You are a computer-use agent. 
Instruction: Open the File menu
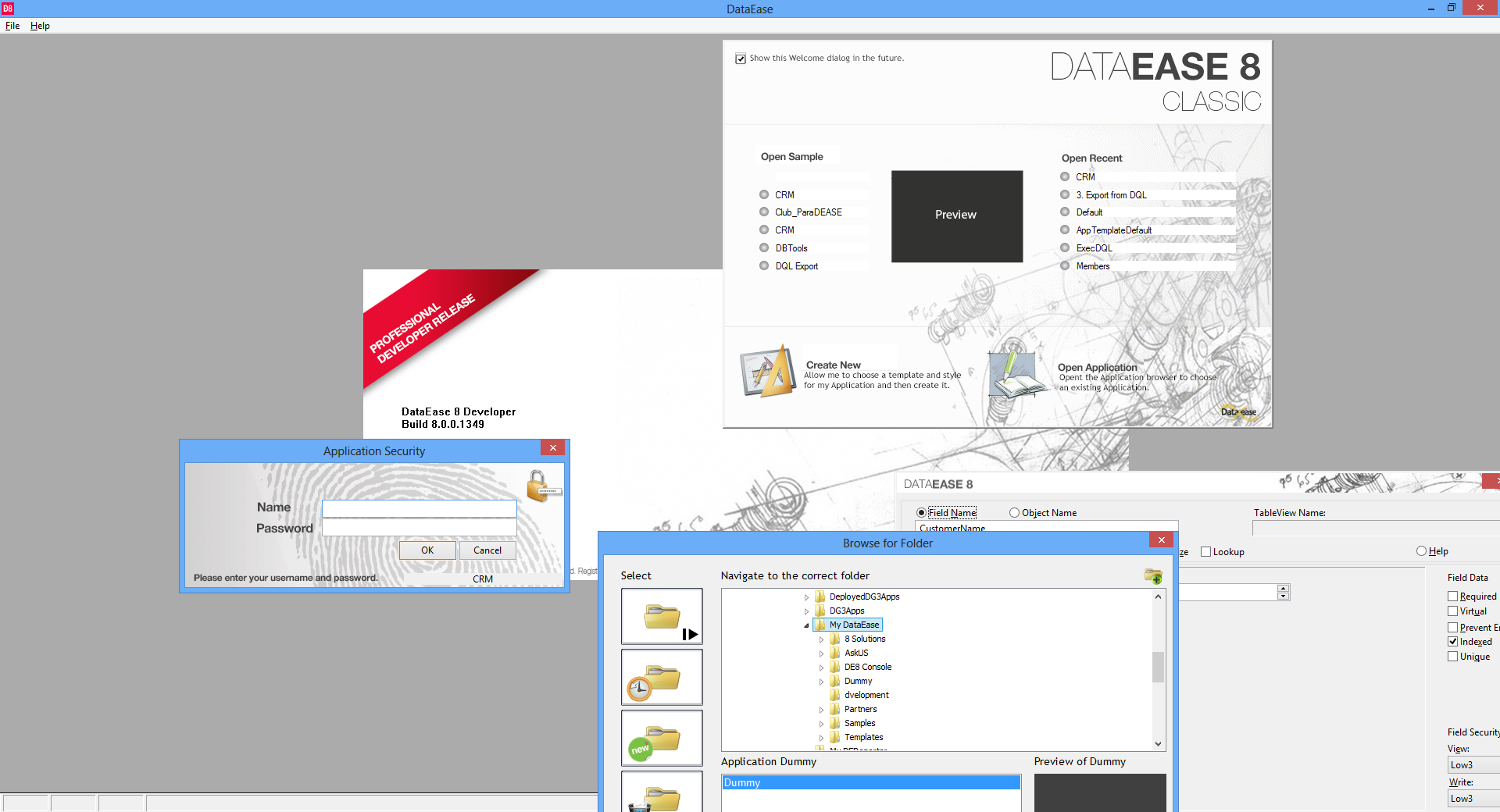coord(12,26)
